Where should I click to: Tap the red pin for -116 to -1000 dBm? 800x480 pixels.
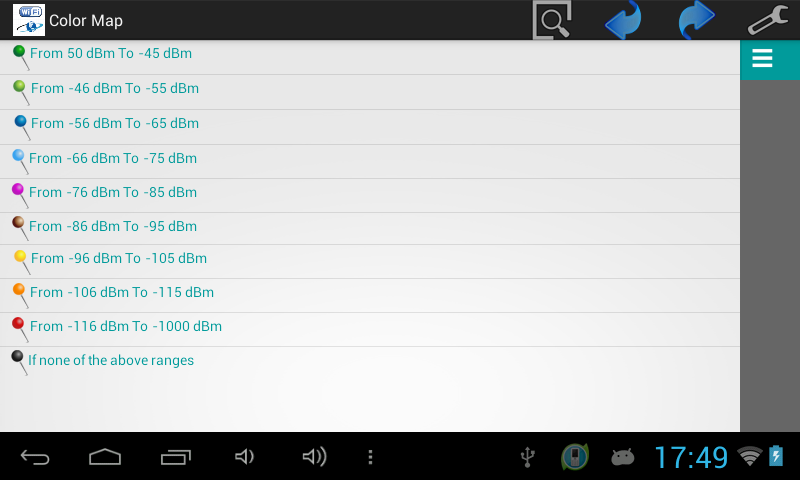tap(19, 330)
